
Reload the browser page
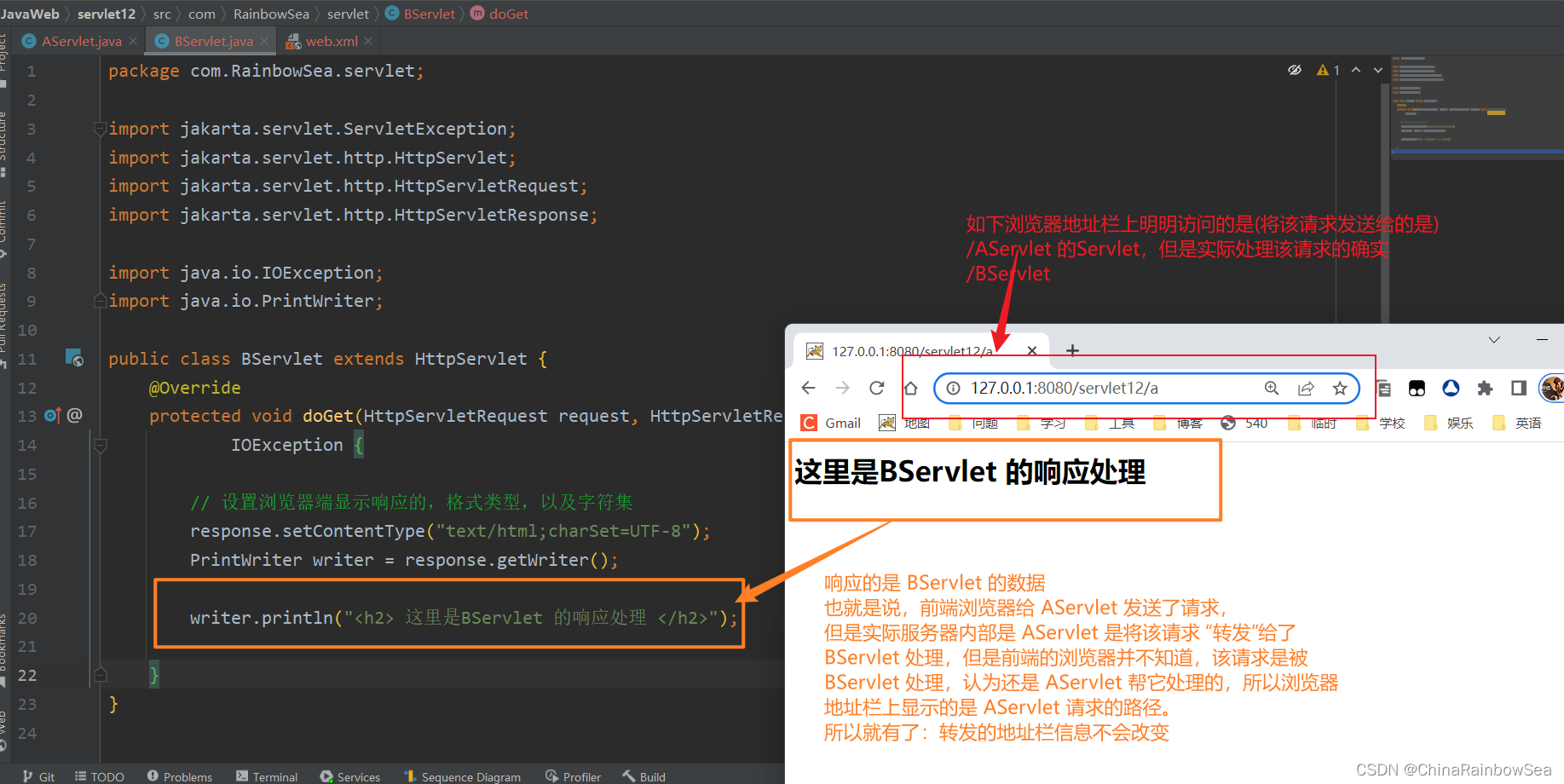point(876,388)
